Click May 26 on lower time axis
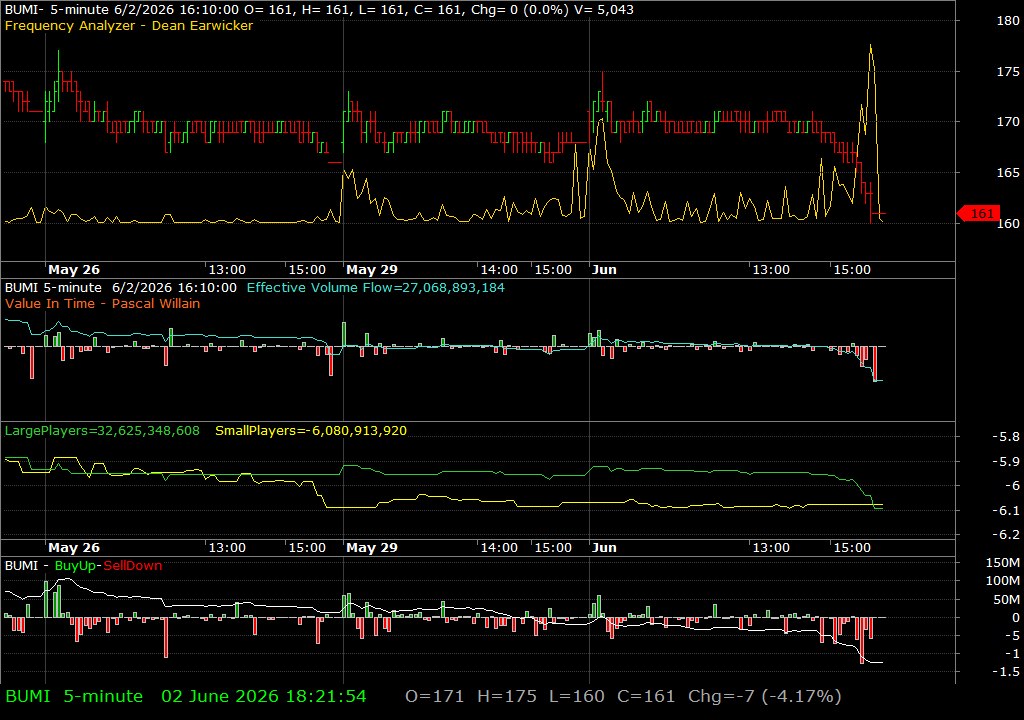Screen dimensions: 1024x720 click(74, 548)
